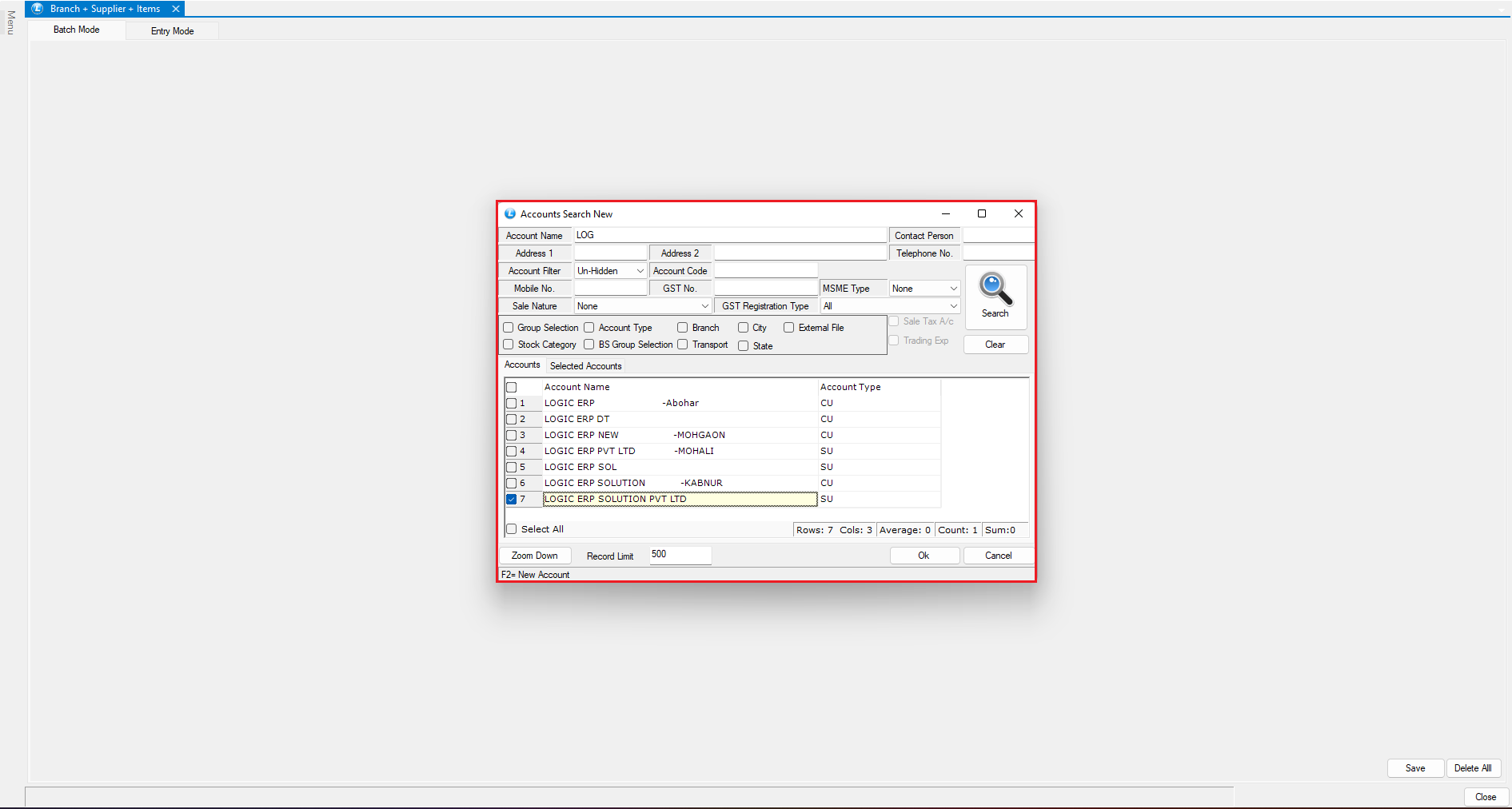1512x809 pixels.
Task: Uncheck row 7 LOGIC ERP SOLUTION PVT LTD
Action: [512, 499]
